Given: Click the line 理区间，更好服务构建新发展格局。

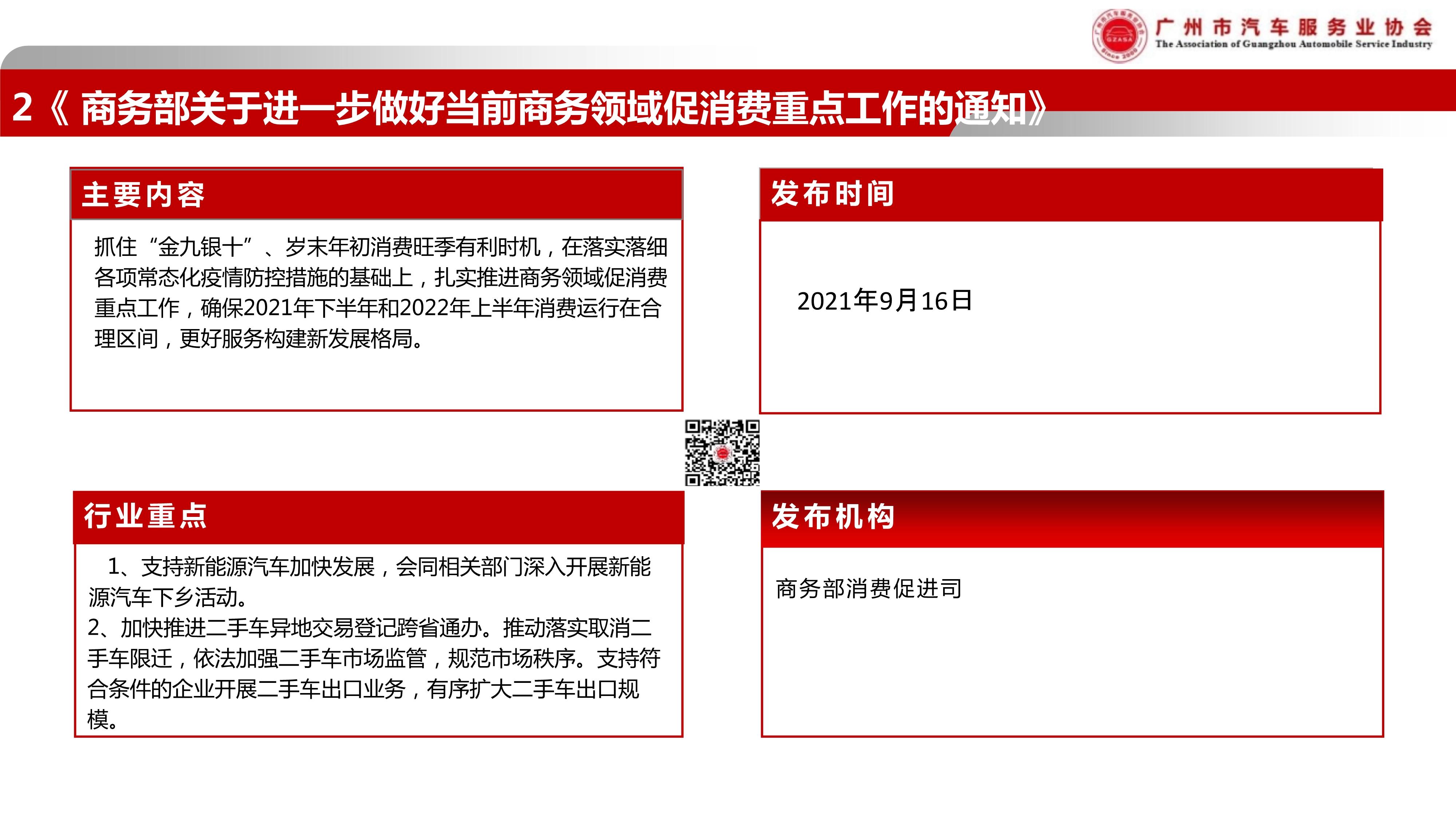Looking at the screenshot, I should [x=259, y=339].
